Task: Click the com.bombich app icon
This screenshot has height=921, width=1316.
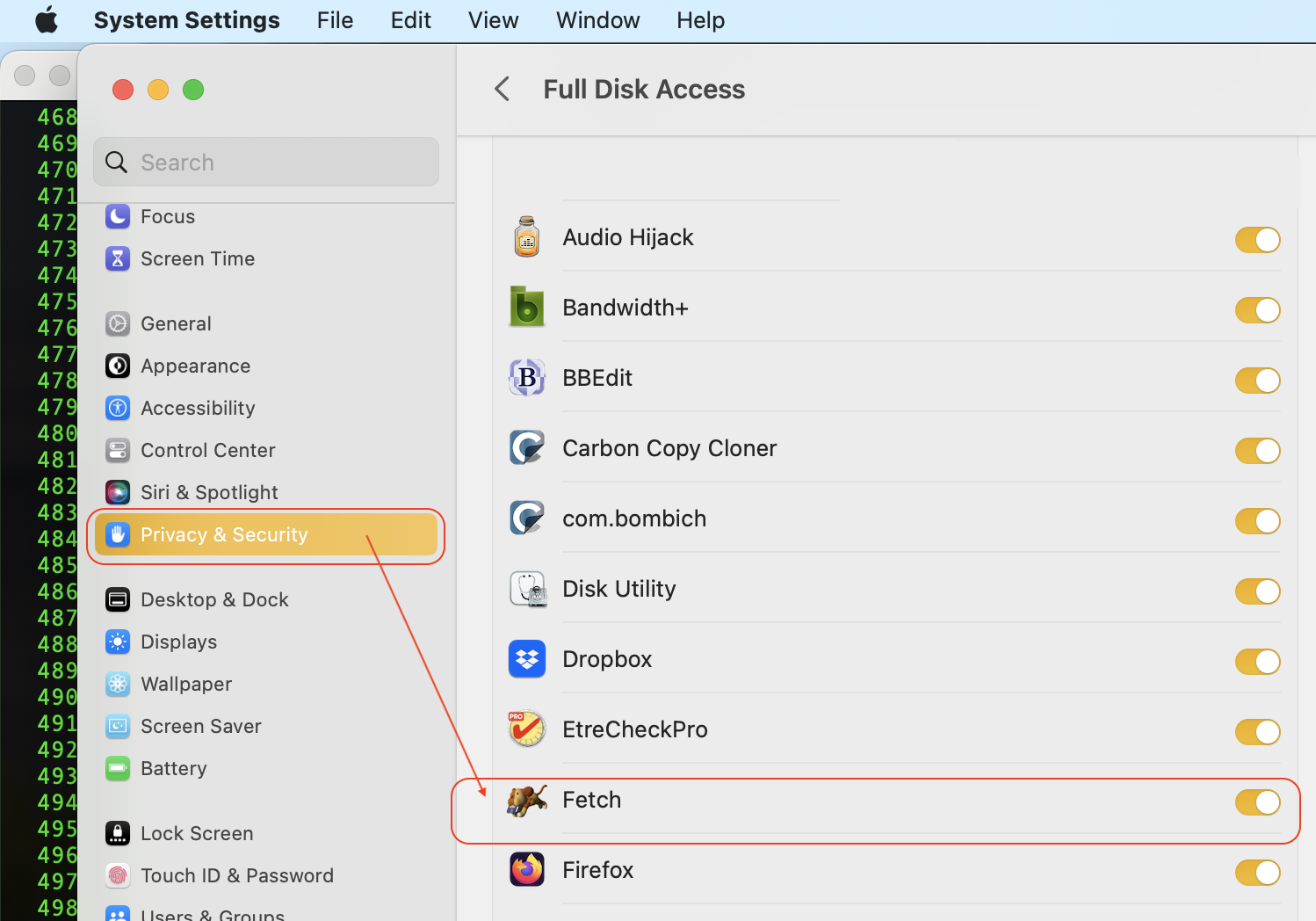Action: tap(527, 519)
